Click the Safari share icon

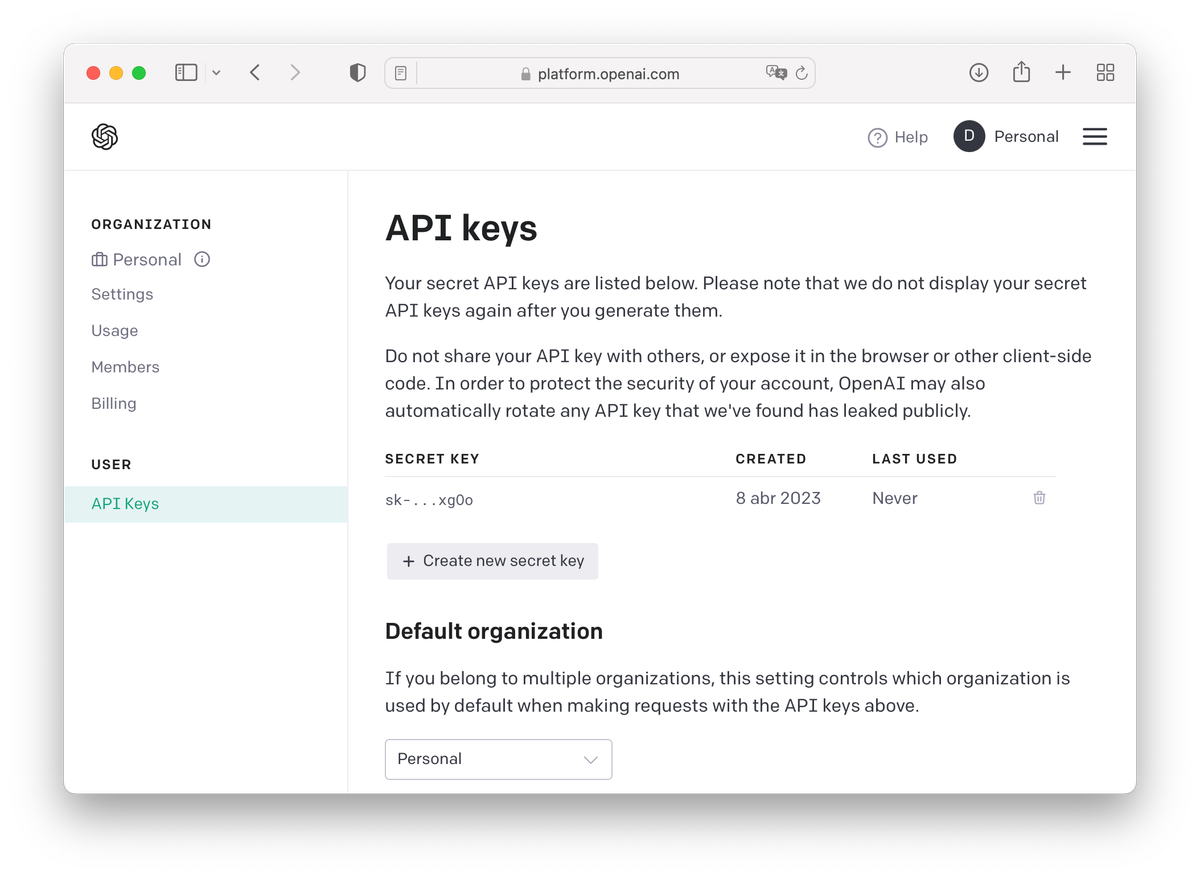pos(1021,72)
